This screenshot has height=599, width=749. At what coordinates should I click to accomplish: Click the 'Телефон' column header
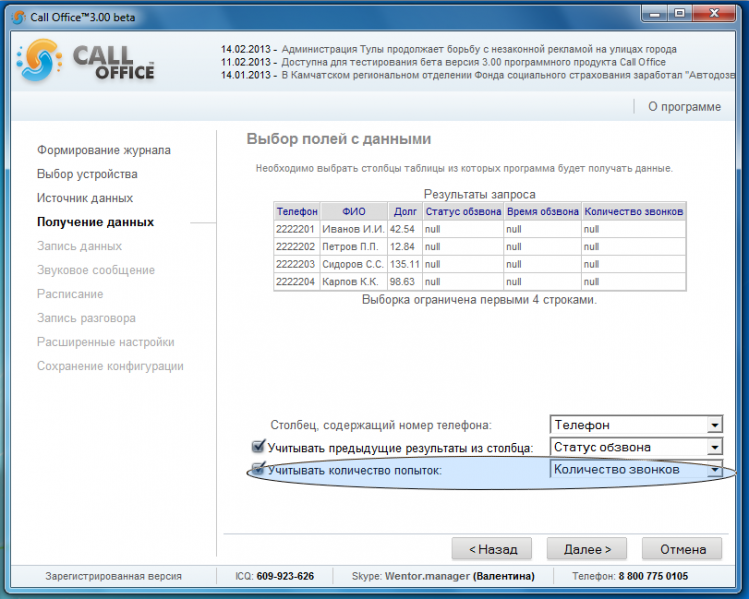[297, 211]
